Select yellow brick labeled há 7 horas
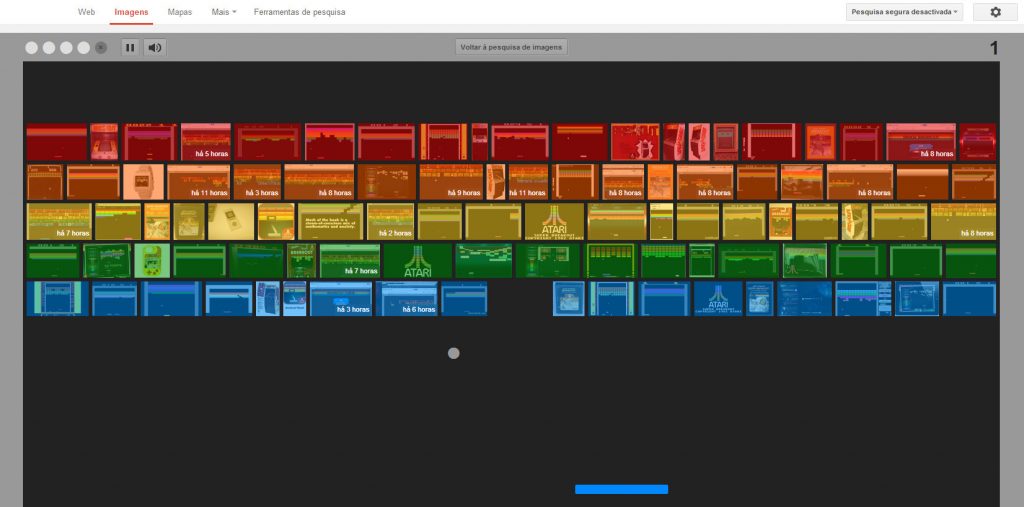Viewport: 1024px width, 507px height. (x=59, y=222)
